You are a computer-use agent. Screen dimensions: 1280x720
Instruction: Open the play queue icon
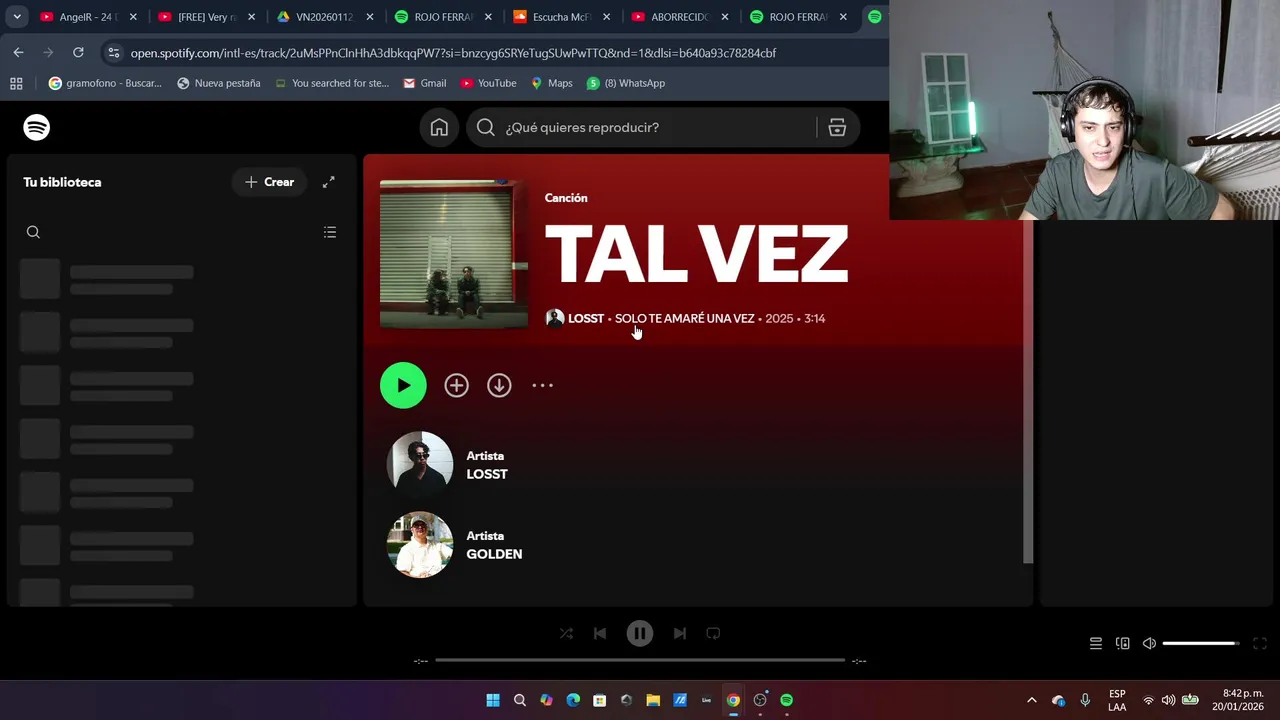point(1096,643)
